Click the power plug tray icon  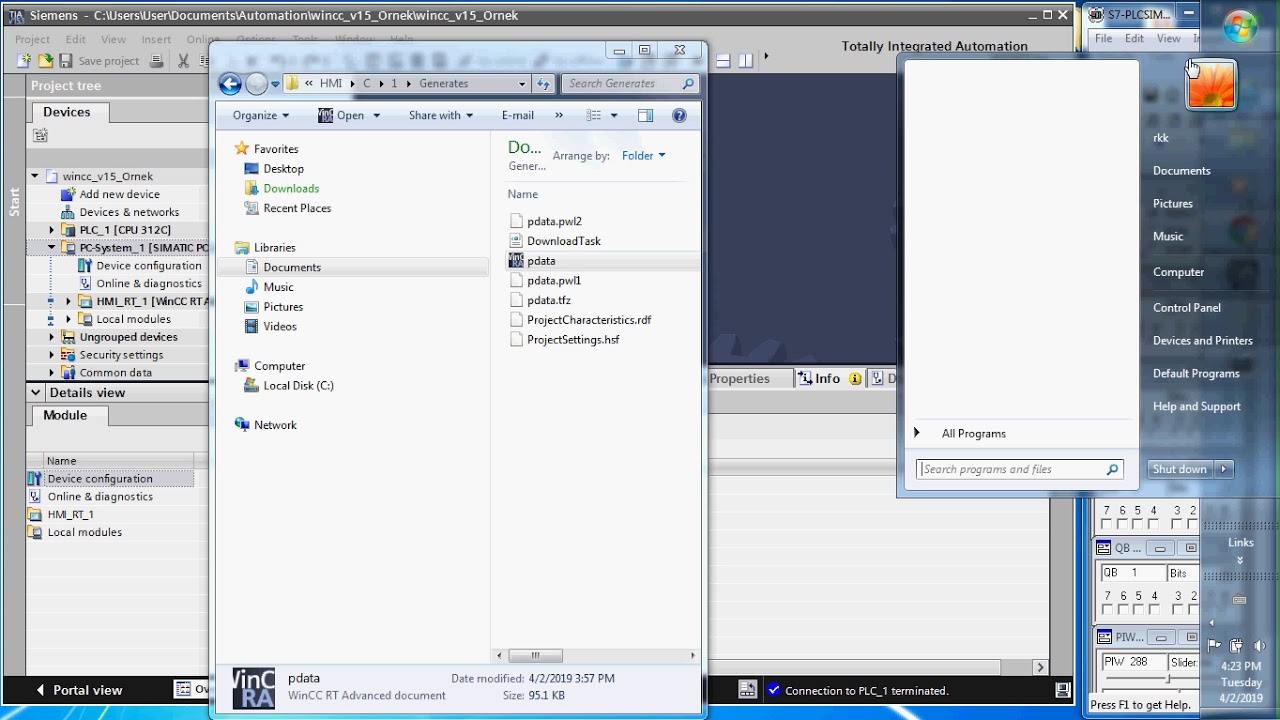tap(1236, 646)
